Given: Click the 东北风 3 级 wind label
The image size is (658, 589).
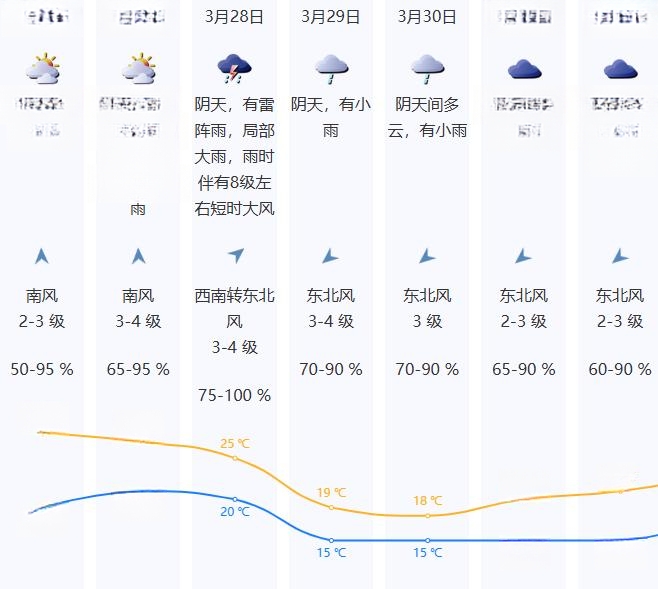Looking at the screenshot, I should click(x=427, y=308).
